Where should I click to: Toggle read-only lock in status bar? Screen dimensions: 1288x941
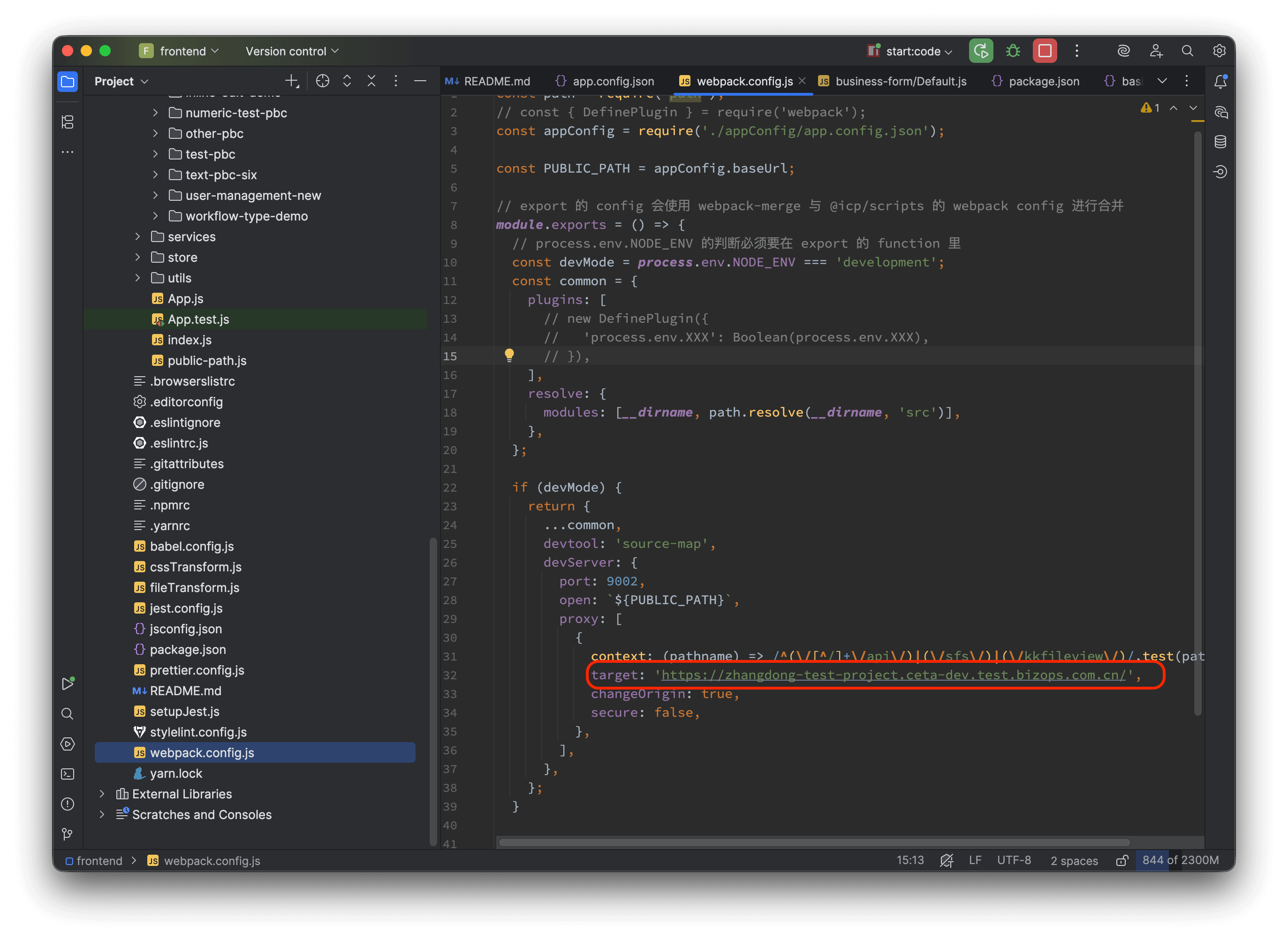tap(1122, 861)
